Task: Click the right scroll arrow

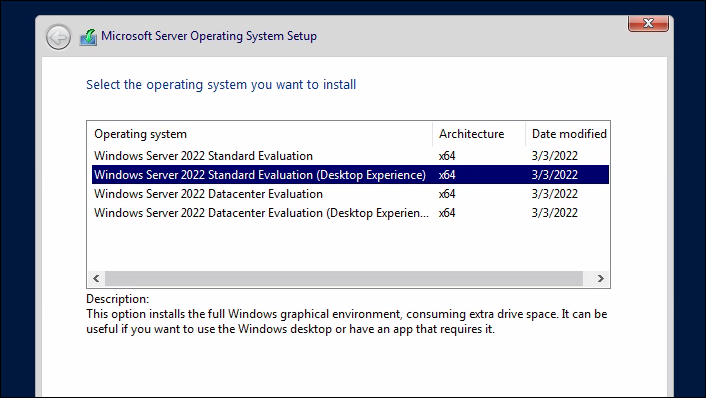Action: [600, 278]
